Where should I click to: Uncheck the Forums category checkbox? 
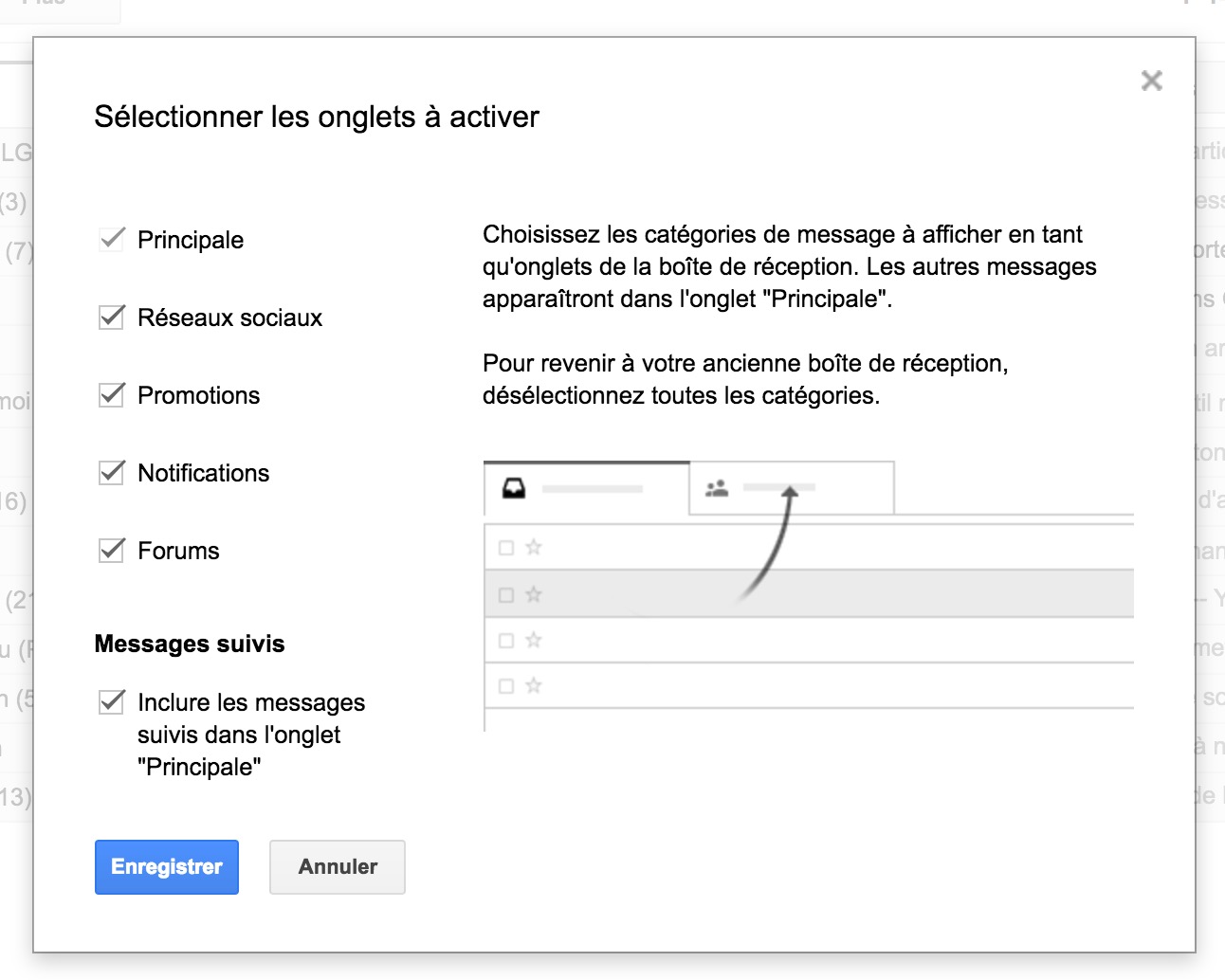[112, 550]
